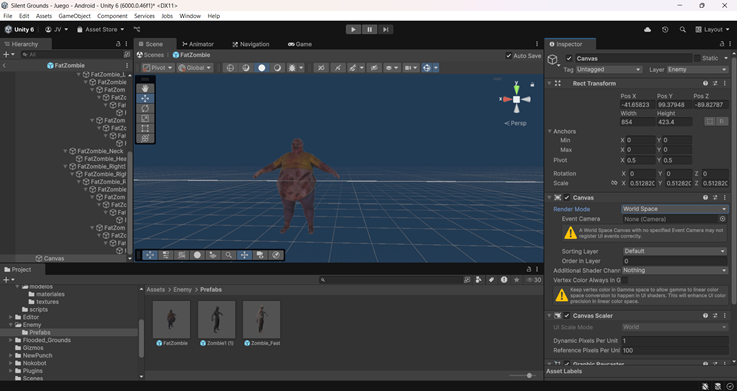Switch to the Game tab
The height and width of the screenshot is (391, 737).
pos(300,44)
